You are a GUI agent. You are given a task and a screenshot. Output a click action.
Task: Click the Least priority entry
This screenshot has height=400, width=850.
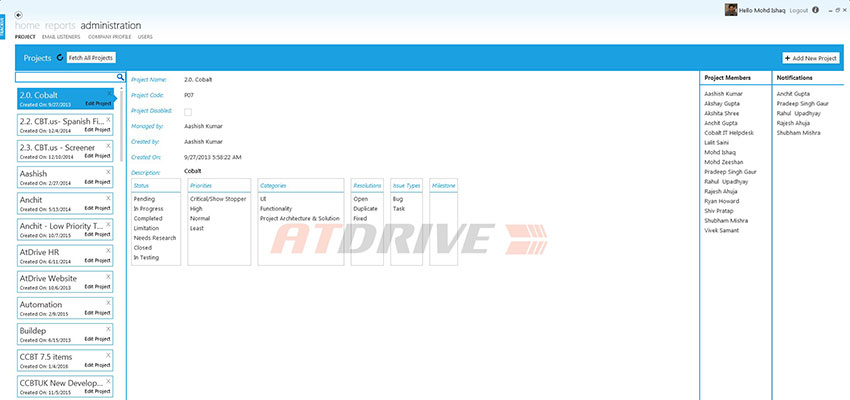coord(197,228)
